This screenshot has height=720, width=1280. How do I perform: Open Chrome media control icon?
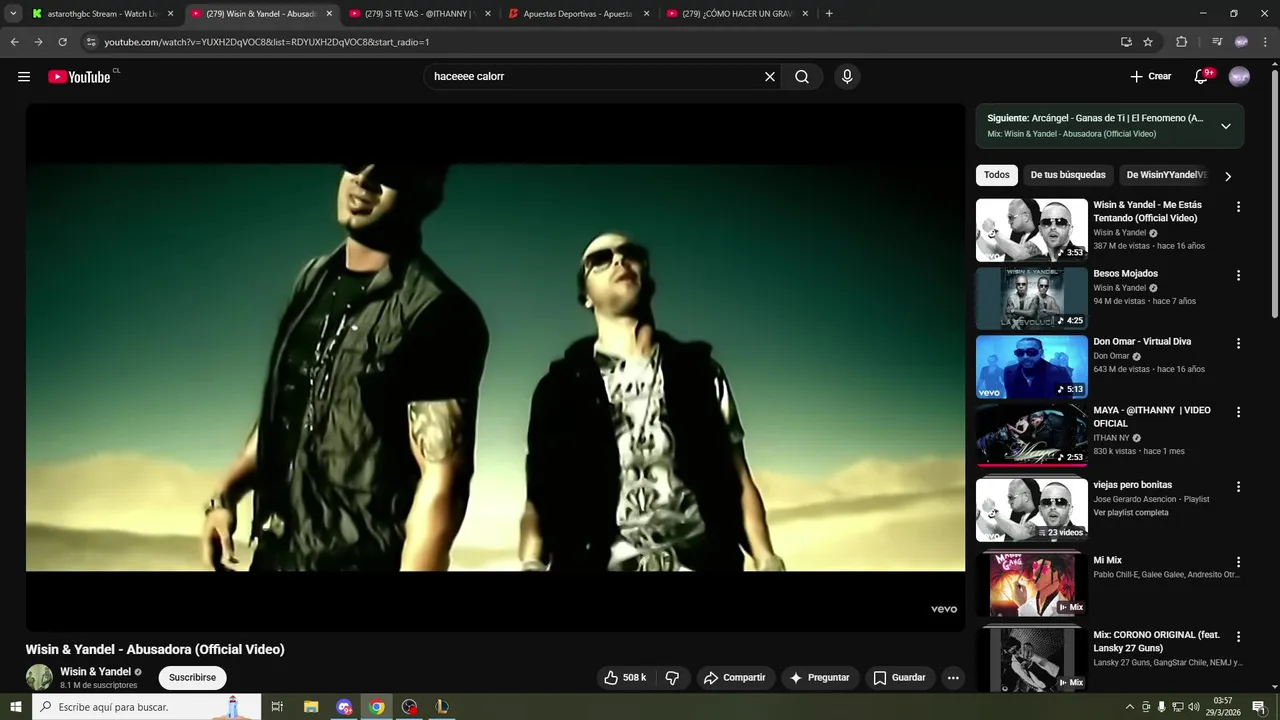pyautogui.click(x=1216, y=42)
